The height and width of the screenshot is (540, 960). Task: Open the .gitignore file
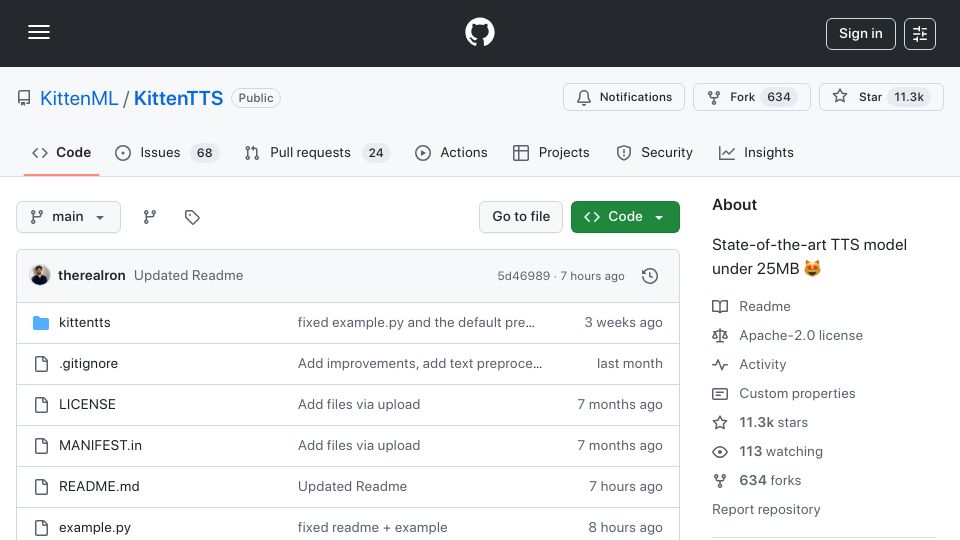coord(88,364)
